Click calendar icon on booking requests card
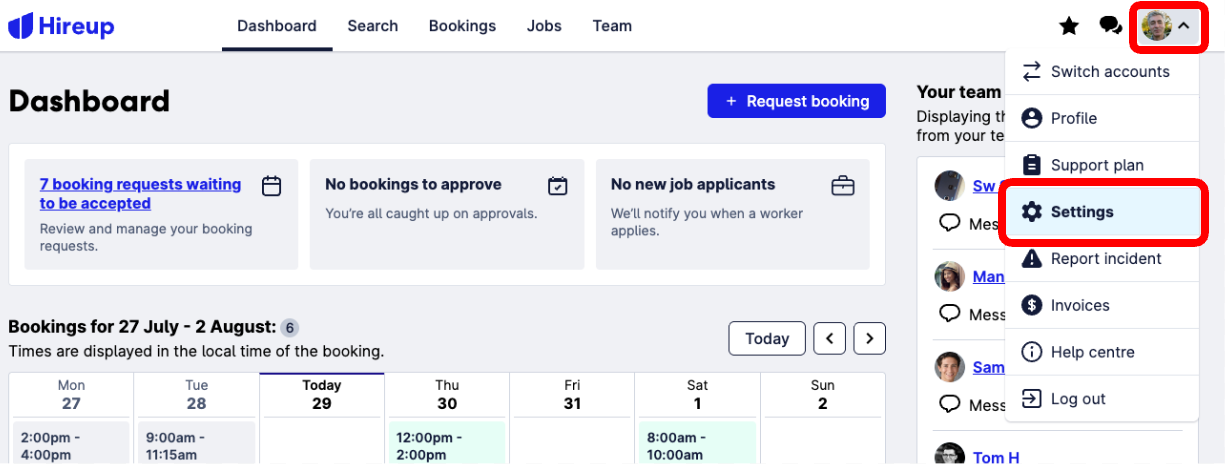1225x464 pixels. [271, 186]
